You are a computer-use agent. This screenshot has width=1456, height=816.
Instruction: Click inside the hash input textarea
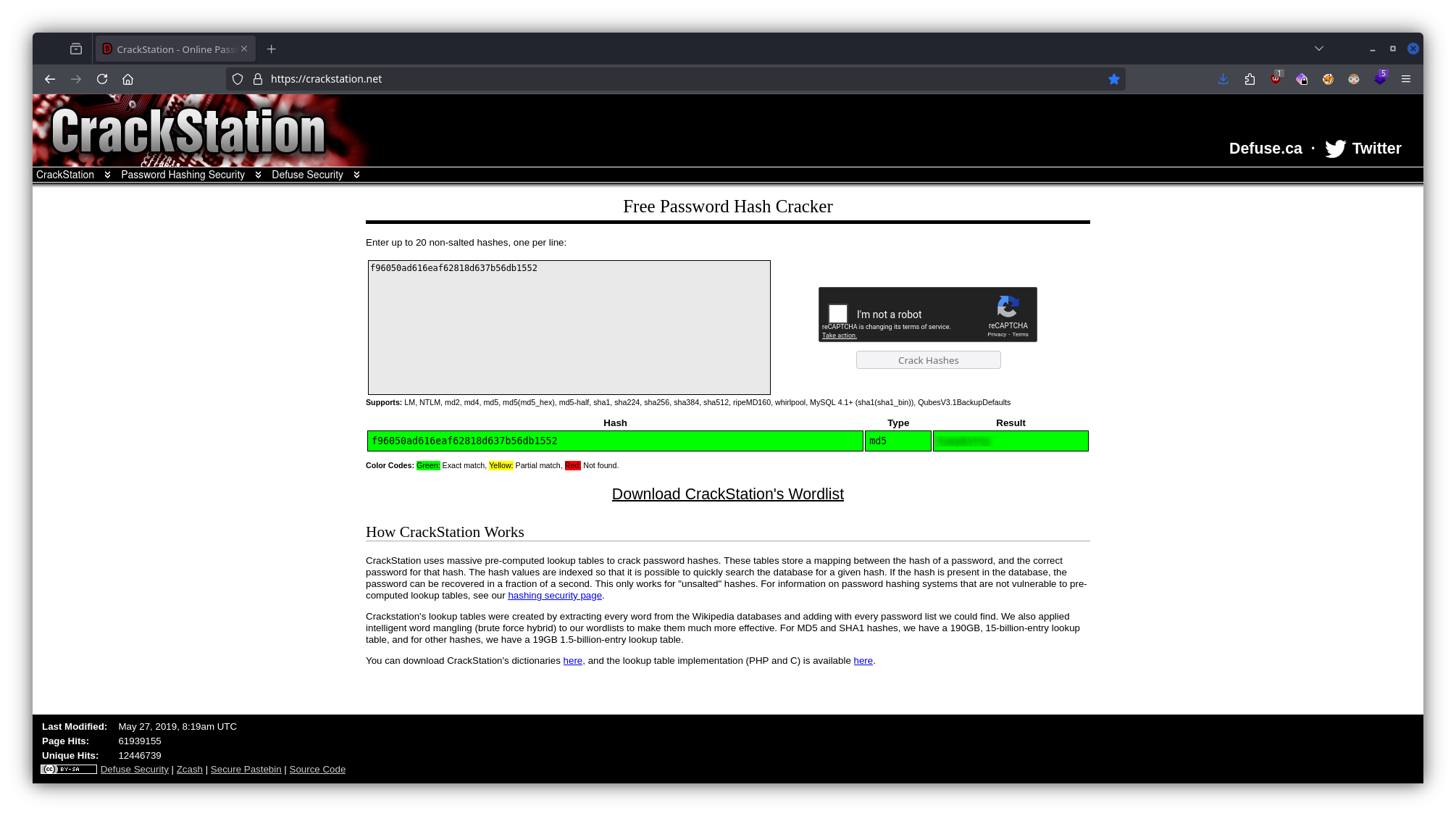[x=569, y=328]
